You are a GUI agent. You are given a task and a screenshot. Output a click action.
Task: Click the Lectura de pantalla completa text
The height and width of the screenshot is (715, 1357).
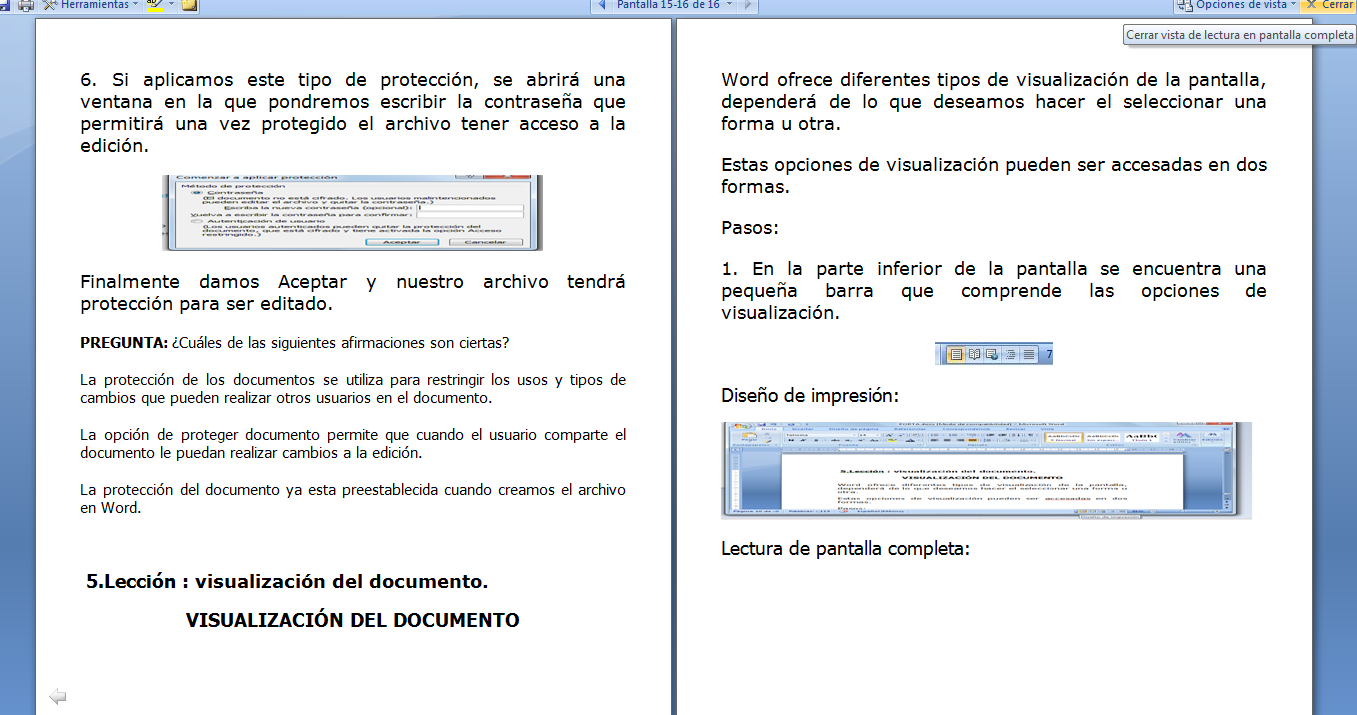coord(845,549)
